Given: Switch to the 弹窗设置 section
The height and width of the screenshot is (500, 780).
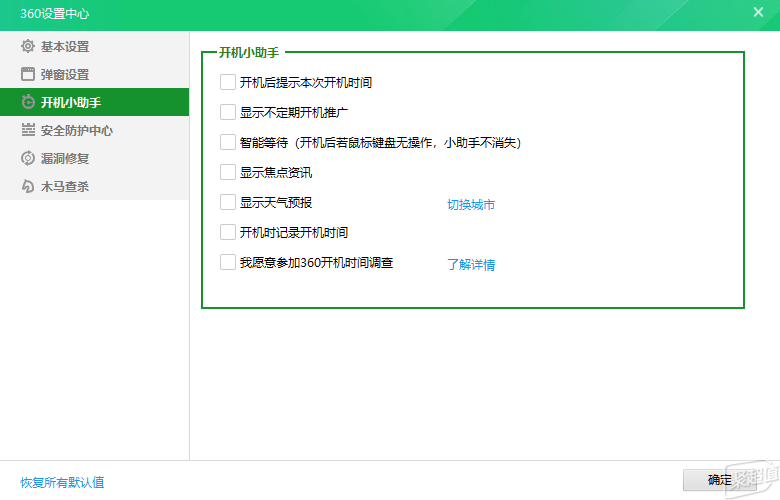Looking at the screenshot, I should 95,74.
